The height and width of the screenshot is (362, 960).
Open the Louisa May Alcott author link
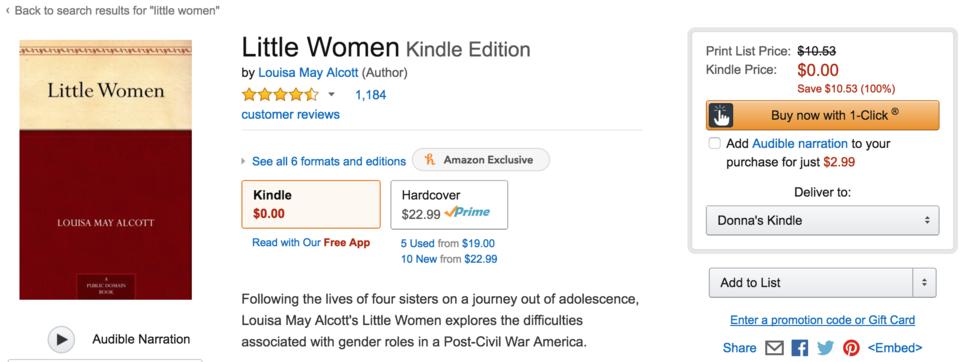coord(308,73)
